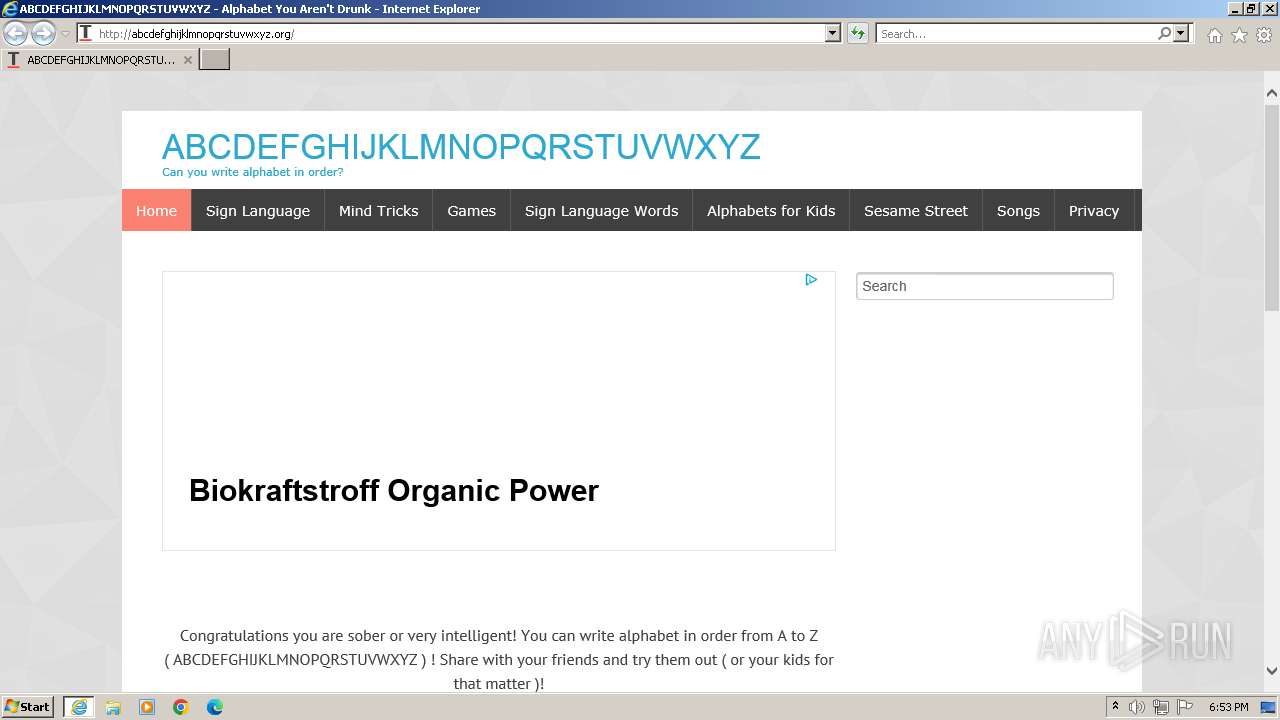The height and width of the screenshot is (720, 1280).
Task: Click the "Can you write alphabet in order?" tagline
Action: (x=253, y=172)
